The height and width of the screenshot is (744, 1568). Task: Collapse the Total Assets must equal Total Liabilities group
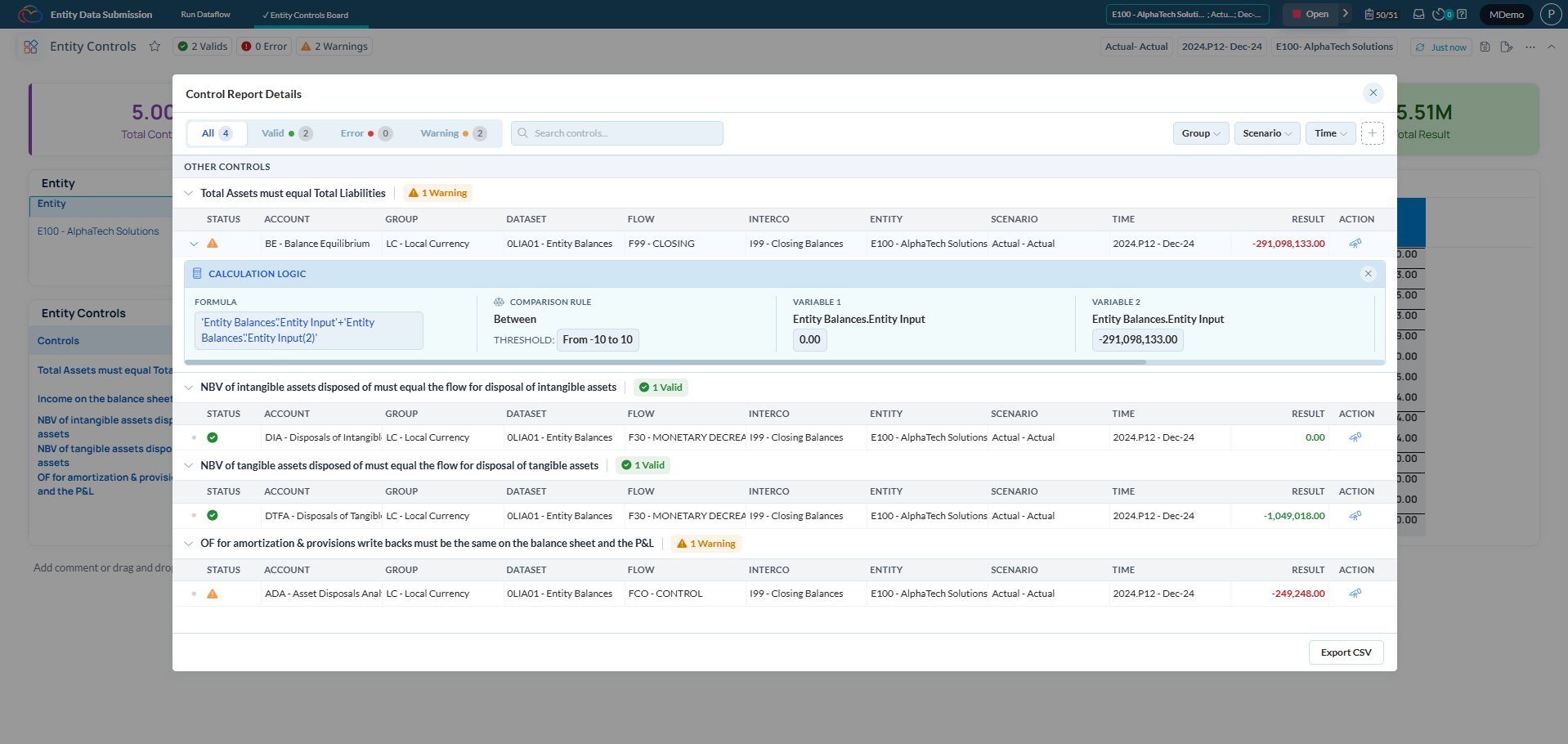click(x=189, y=194)
